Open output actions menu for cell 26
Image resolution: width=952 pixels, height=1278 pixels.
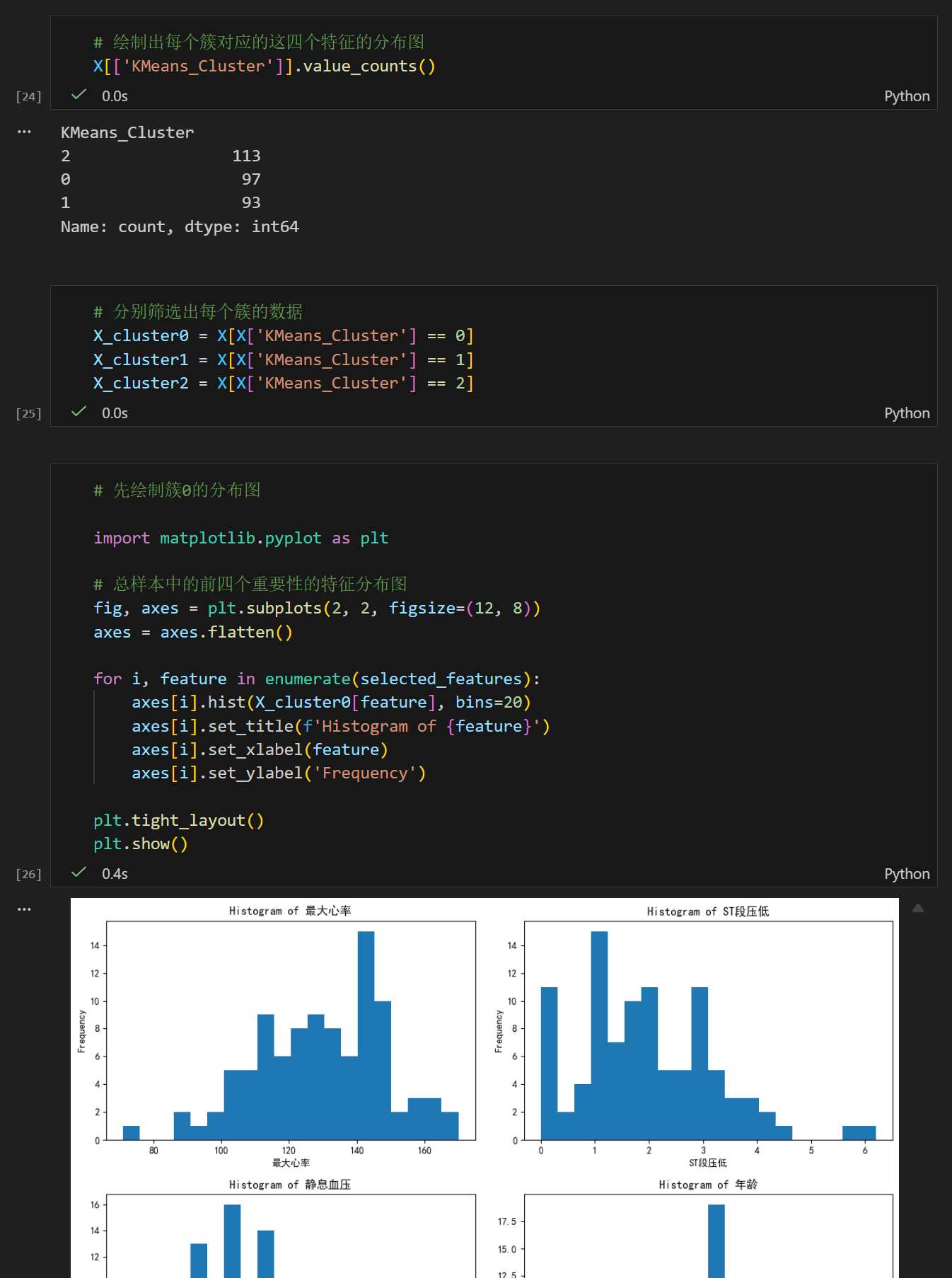point(24,909)
